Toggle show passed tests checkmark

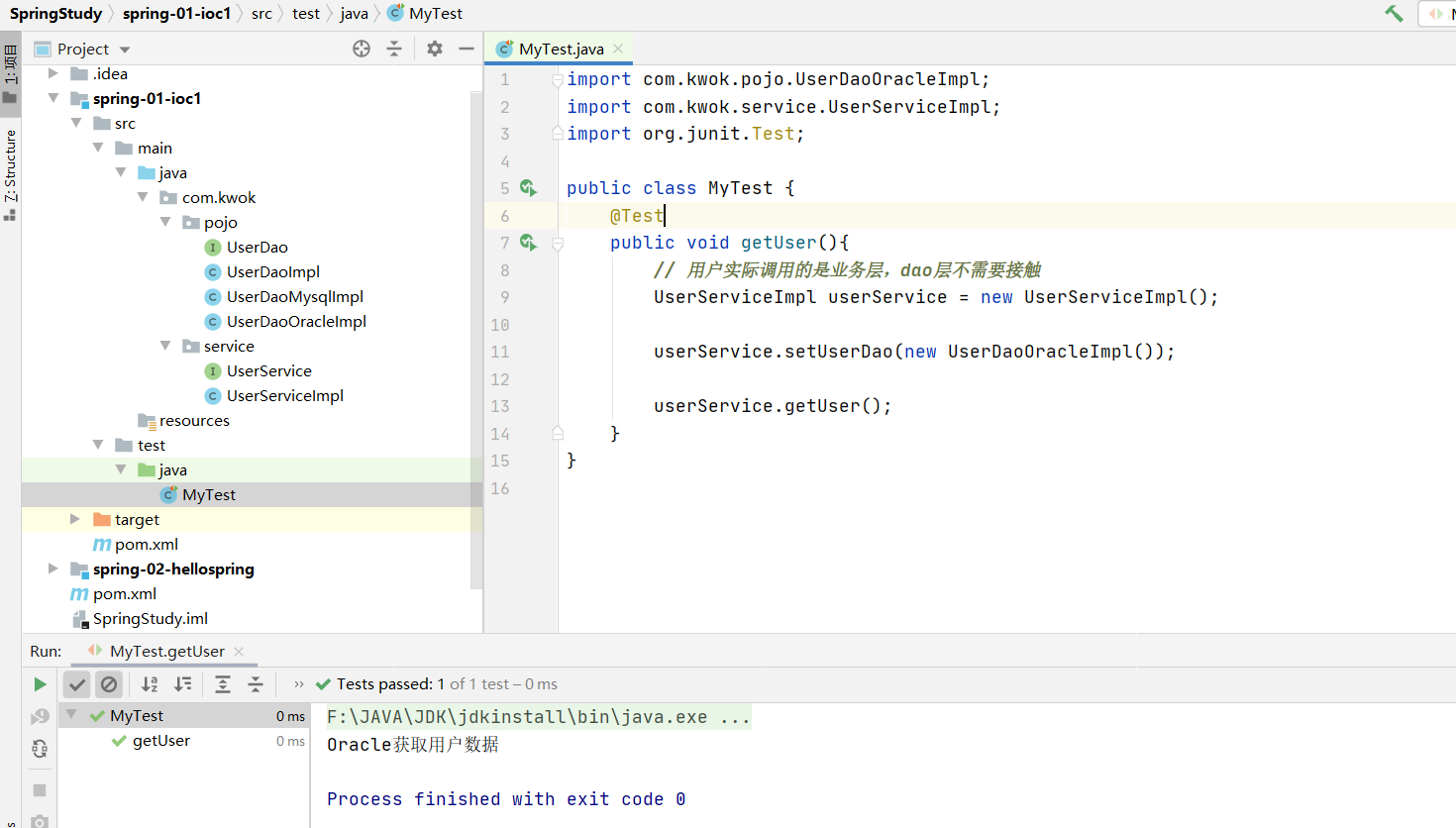click(77, 684)
